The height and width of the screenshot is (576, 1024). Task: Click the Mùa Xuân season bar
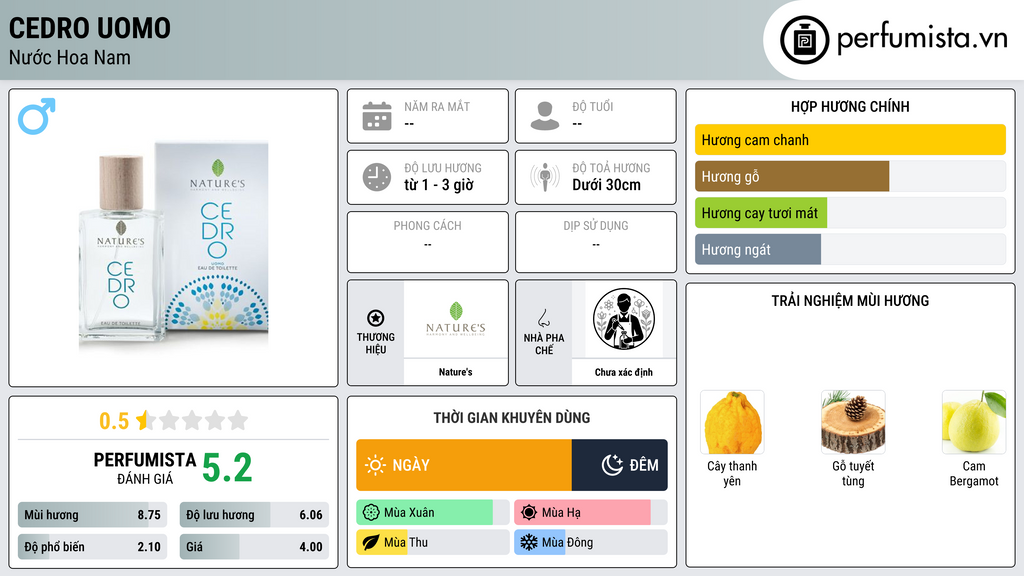[432, 513]
